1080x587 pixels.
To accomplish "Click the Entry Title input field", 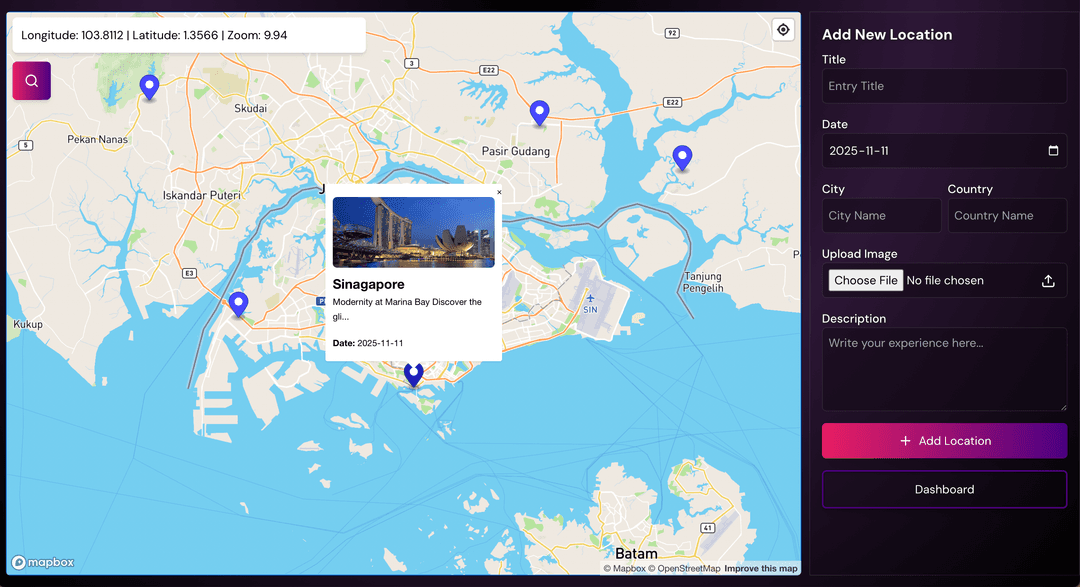I will point(944,86).
